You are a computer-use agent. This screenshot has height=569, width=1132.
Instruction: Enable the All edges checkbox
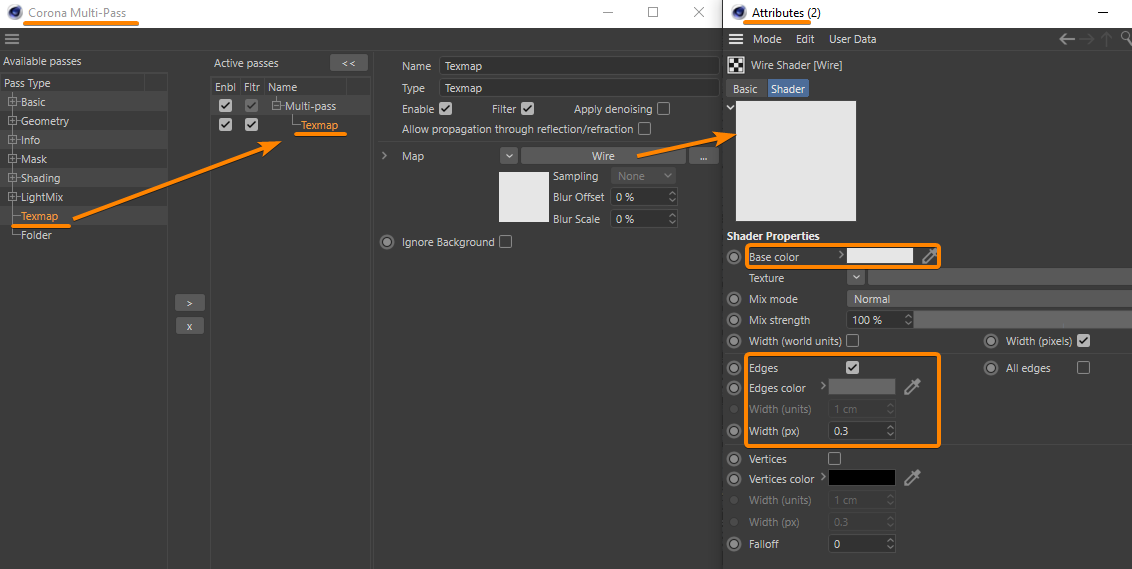[1083, 368]
